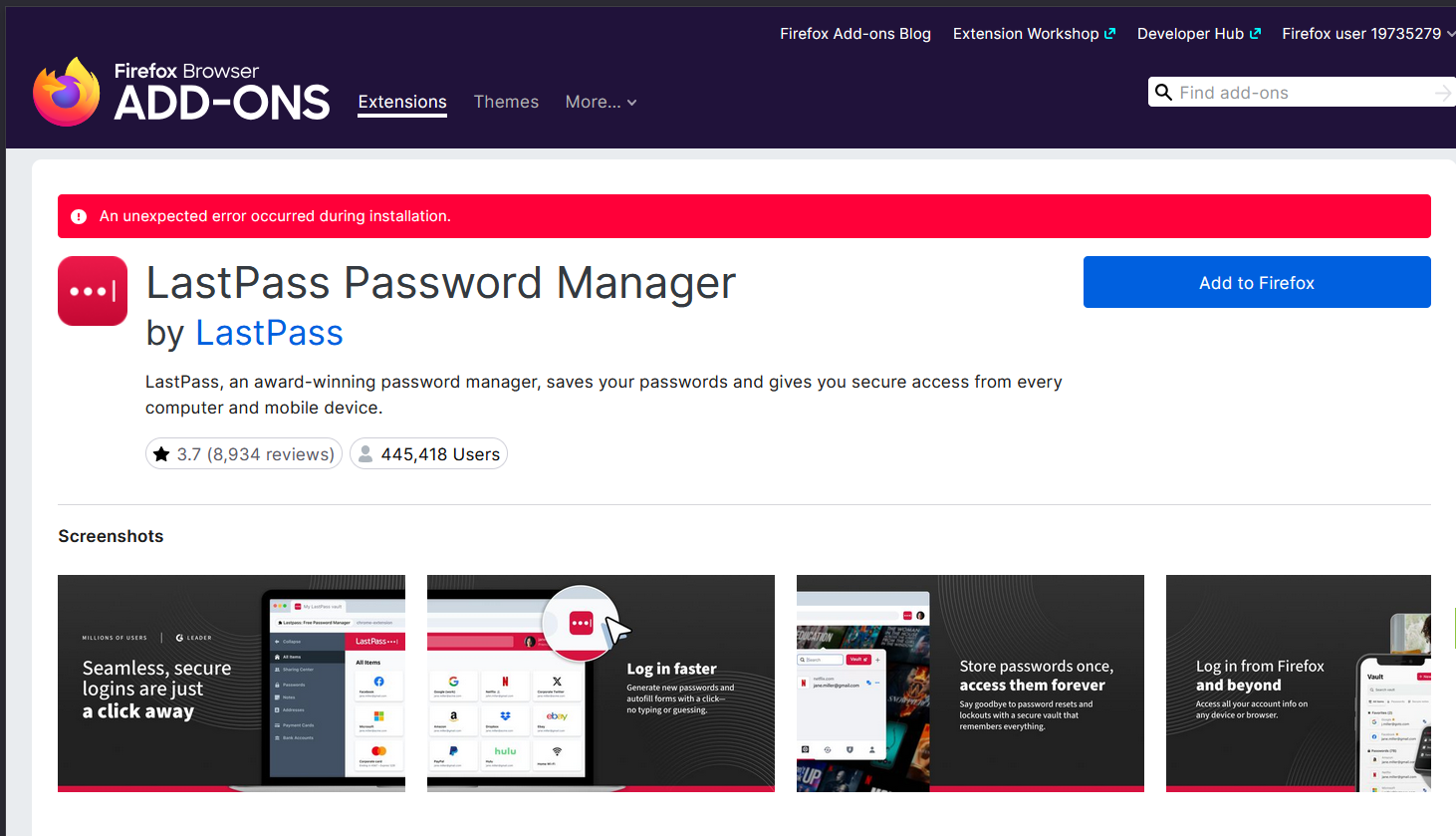Viewport: 1456px width, 836px height.
Task: Click the Find add-ons search field
Action: click(x=1300, y=93)
